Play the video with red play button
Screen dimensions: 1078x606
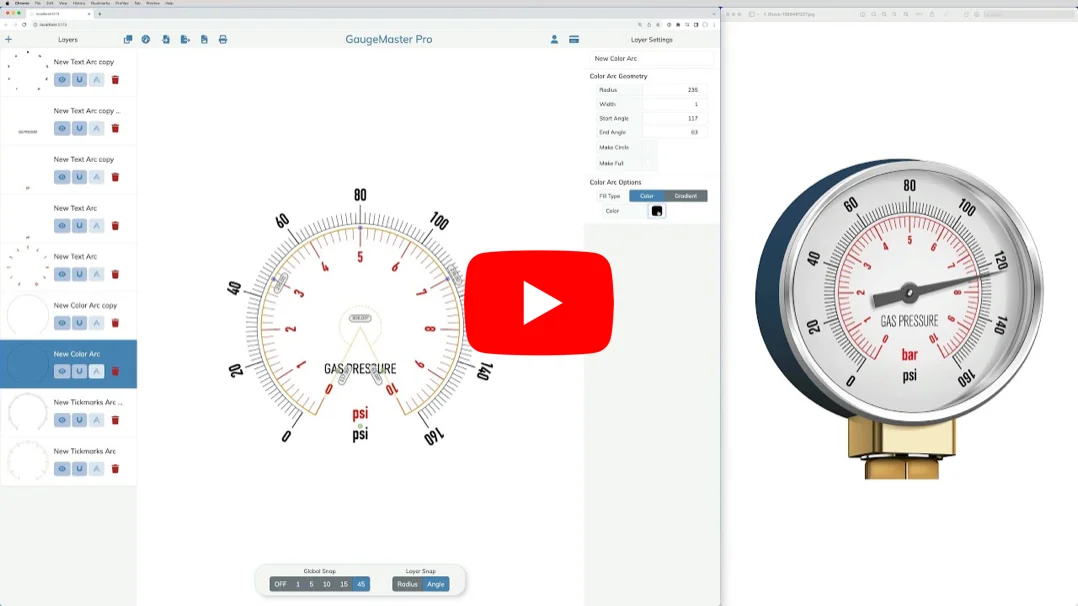point(539,303)
